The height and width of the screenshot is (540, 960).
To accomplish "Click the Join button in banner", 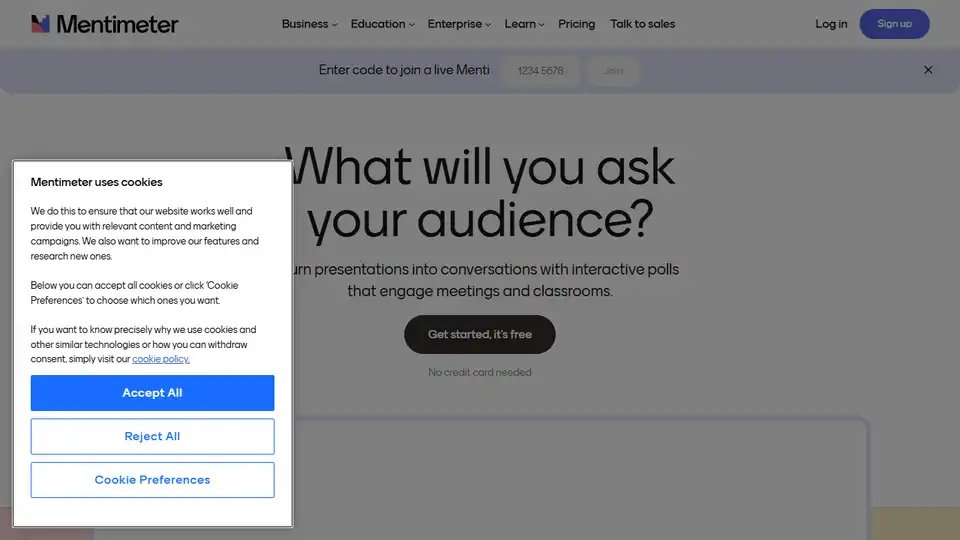I will (x=613, y=71).
